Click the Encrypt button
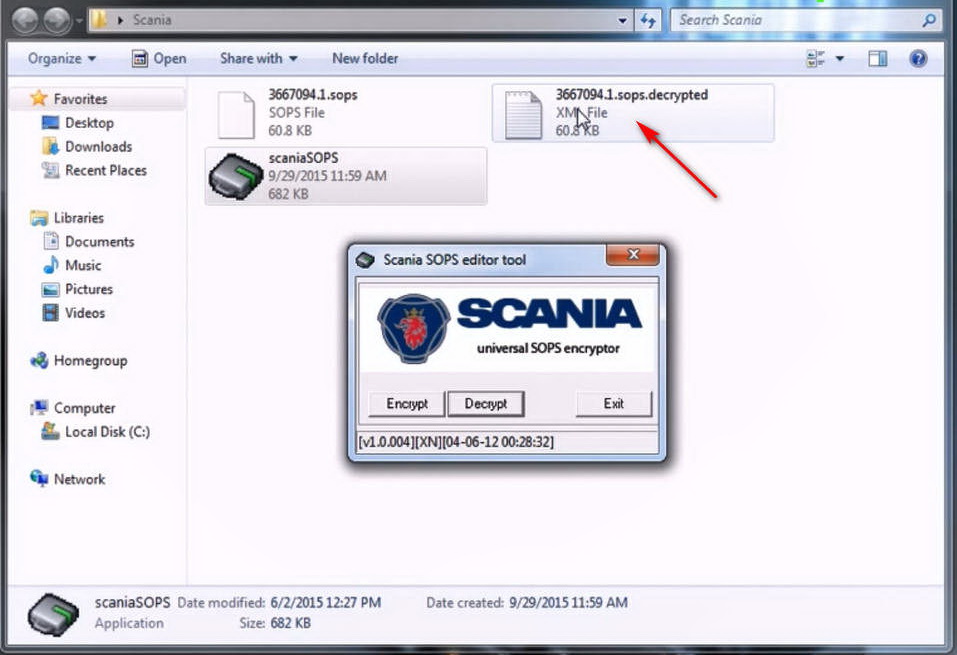 pyautogui.click(x=406, y=403)
